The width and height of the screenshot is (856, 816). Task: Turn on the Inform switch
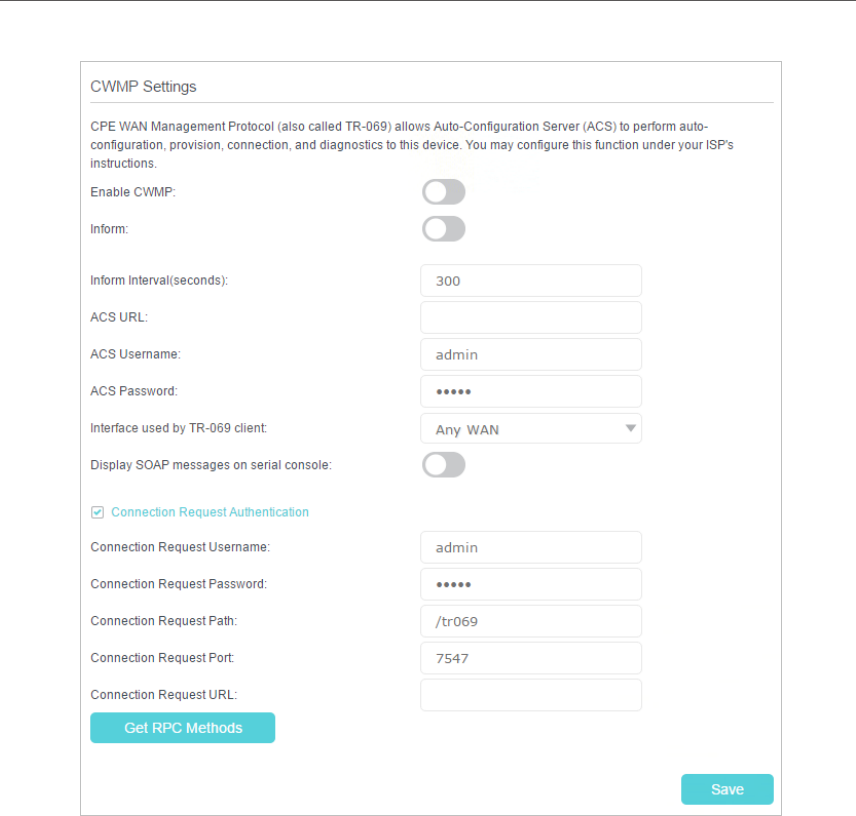443,229
